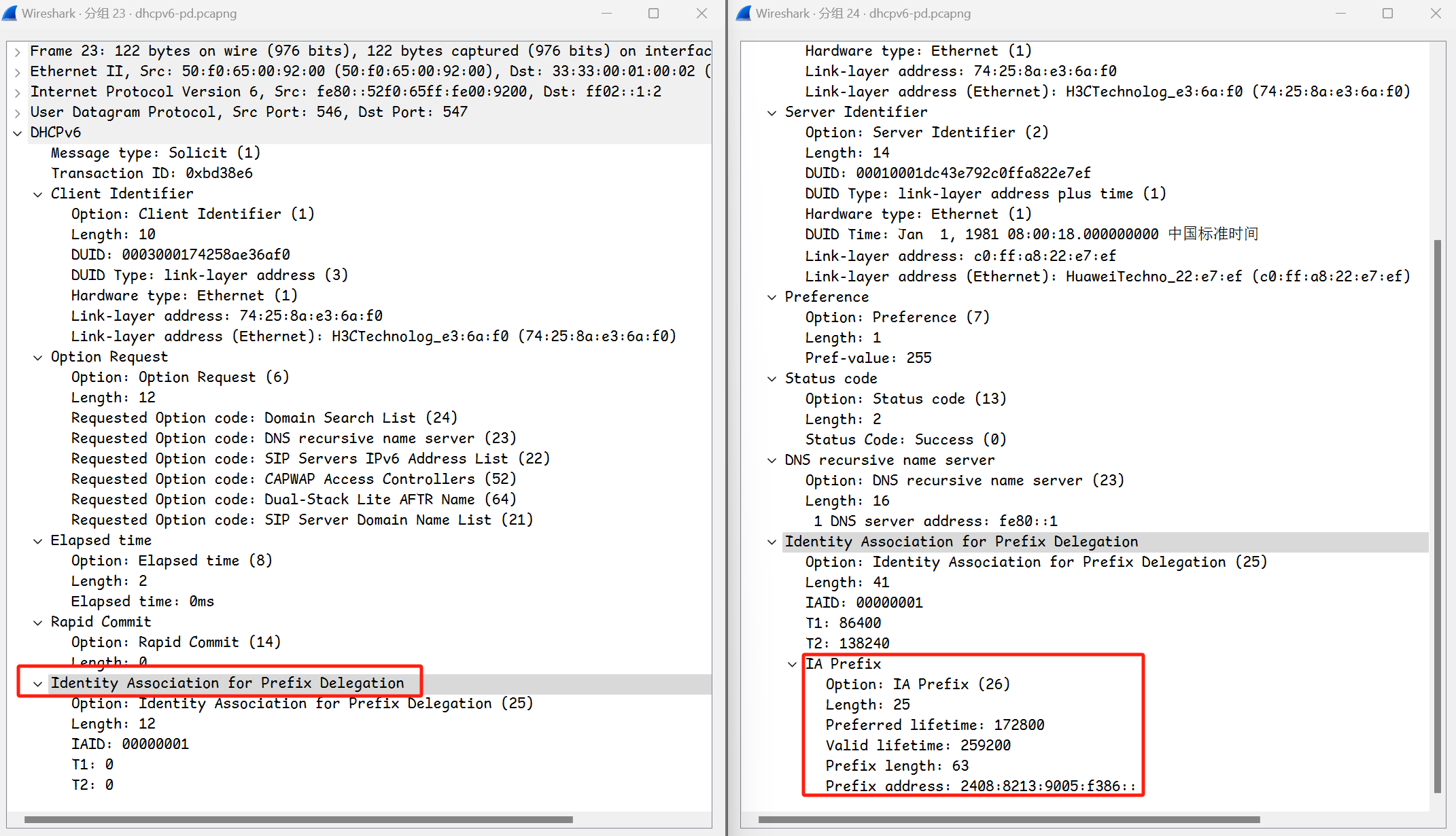Collapse the DHCPv6 tree node
This screenshot has width=1456, height=836.
(x=17, y=133)
